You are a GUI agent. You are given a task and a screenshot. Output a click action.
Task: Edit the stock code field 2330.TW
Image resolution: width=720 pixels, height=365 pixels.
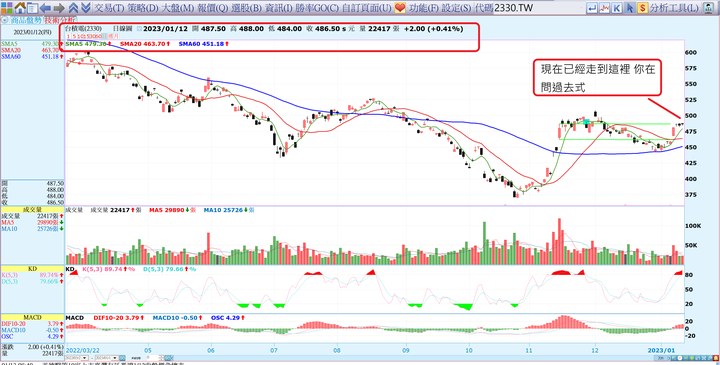tap(539, 8)
